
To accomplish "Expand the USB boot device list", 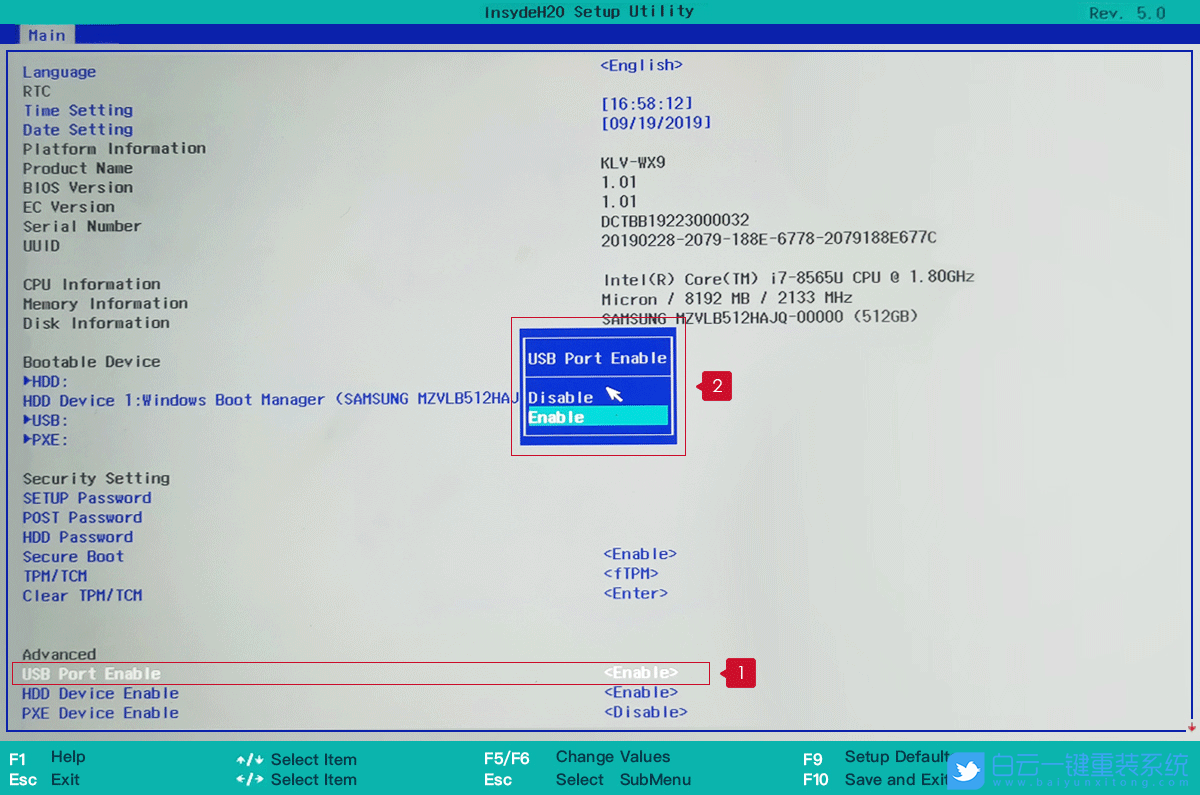I will 45,420.
